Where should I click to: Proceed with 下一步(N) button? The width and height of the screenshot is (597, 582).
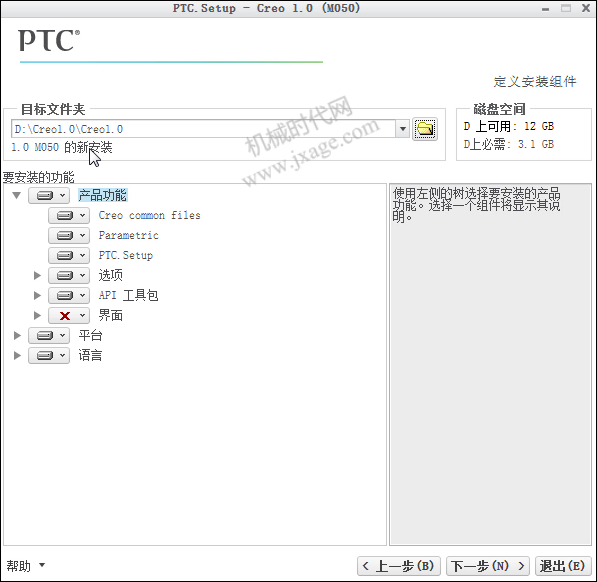487,566
